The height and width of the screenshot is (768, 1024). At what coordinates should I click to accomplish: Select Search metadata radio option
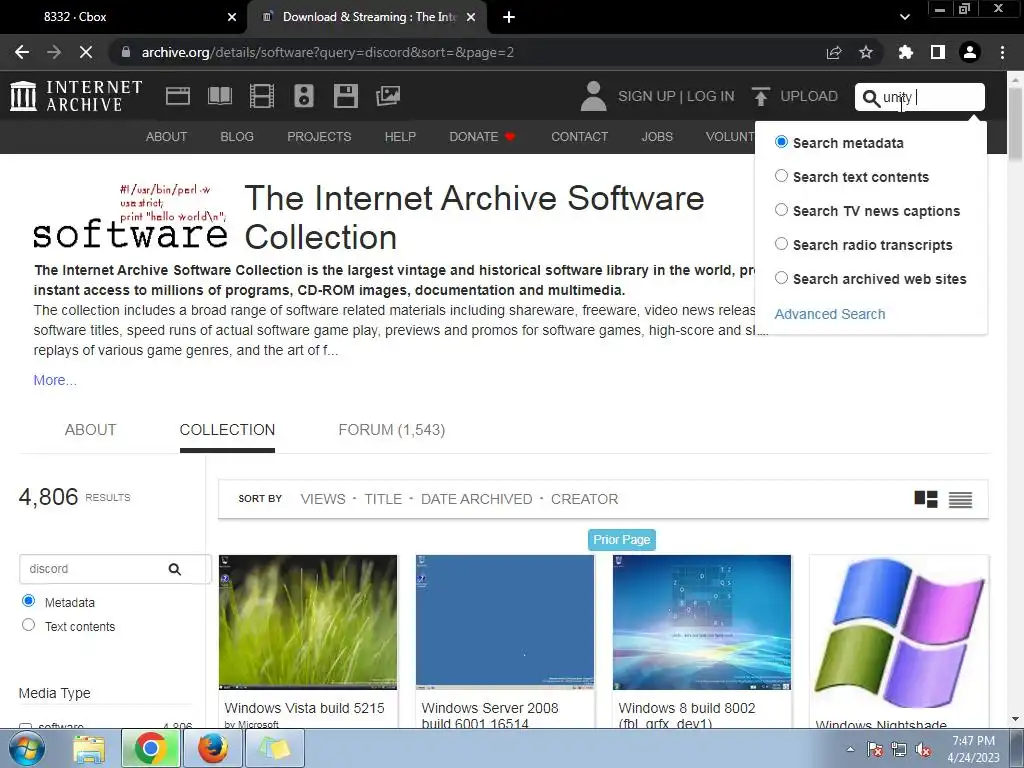tap(781, 142)
